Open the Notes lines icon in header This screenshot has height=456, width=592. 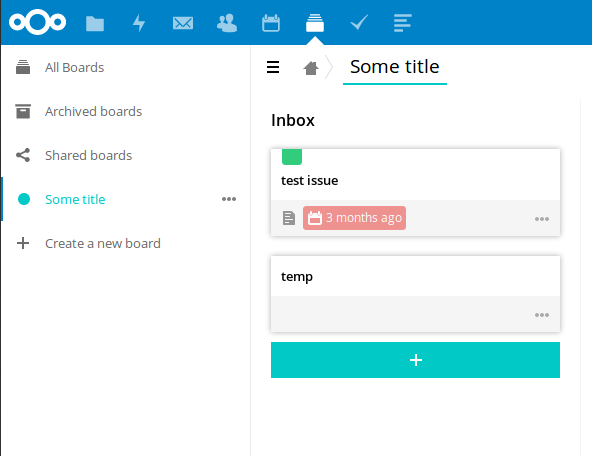[x=402, y=23]
